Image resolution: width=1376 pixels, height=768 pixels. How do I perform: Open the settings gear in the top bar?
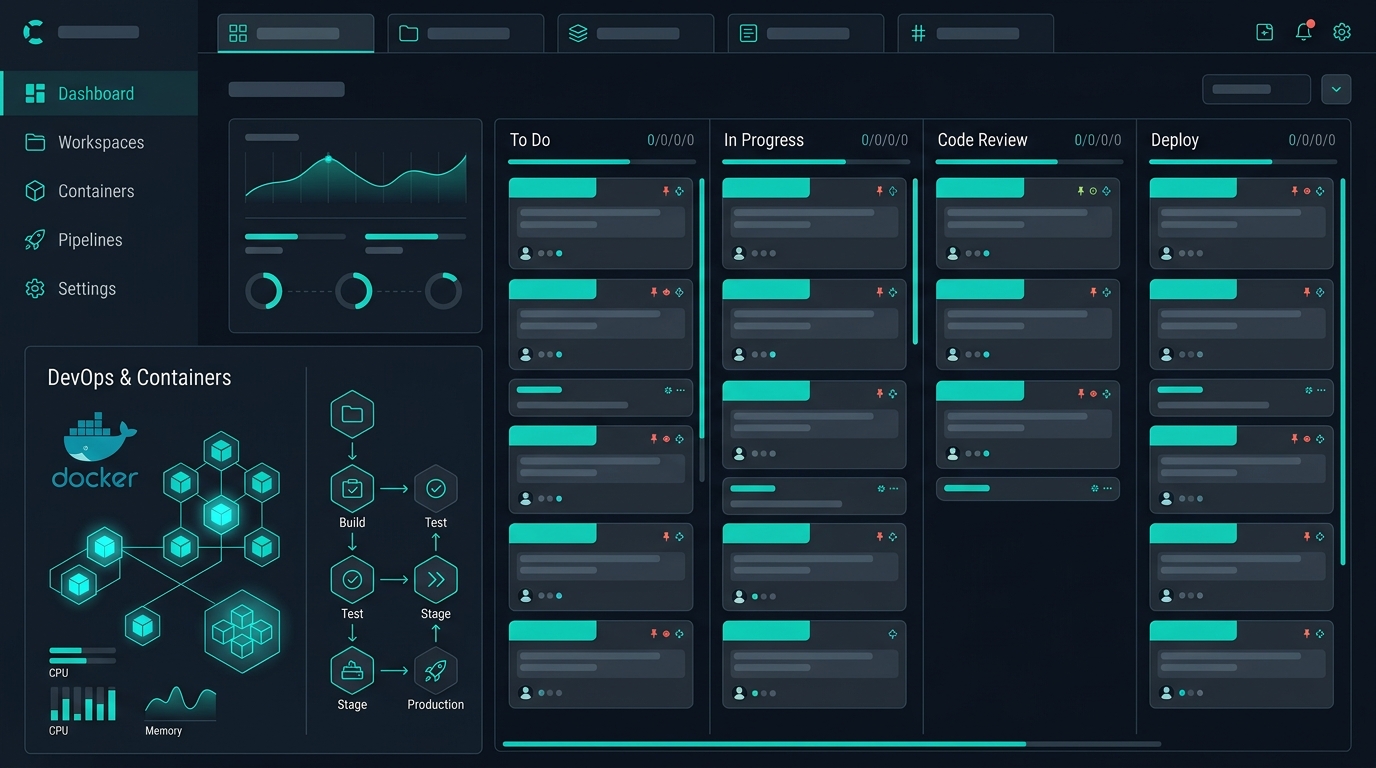click(x=1342, y=32)
